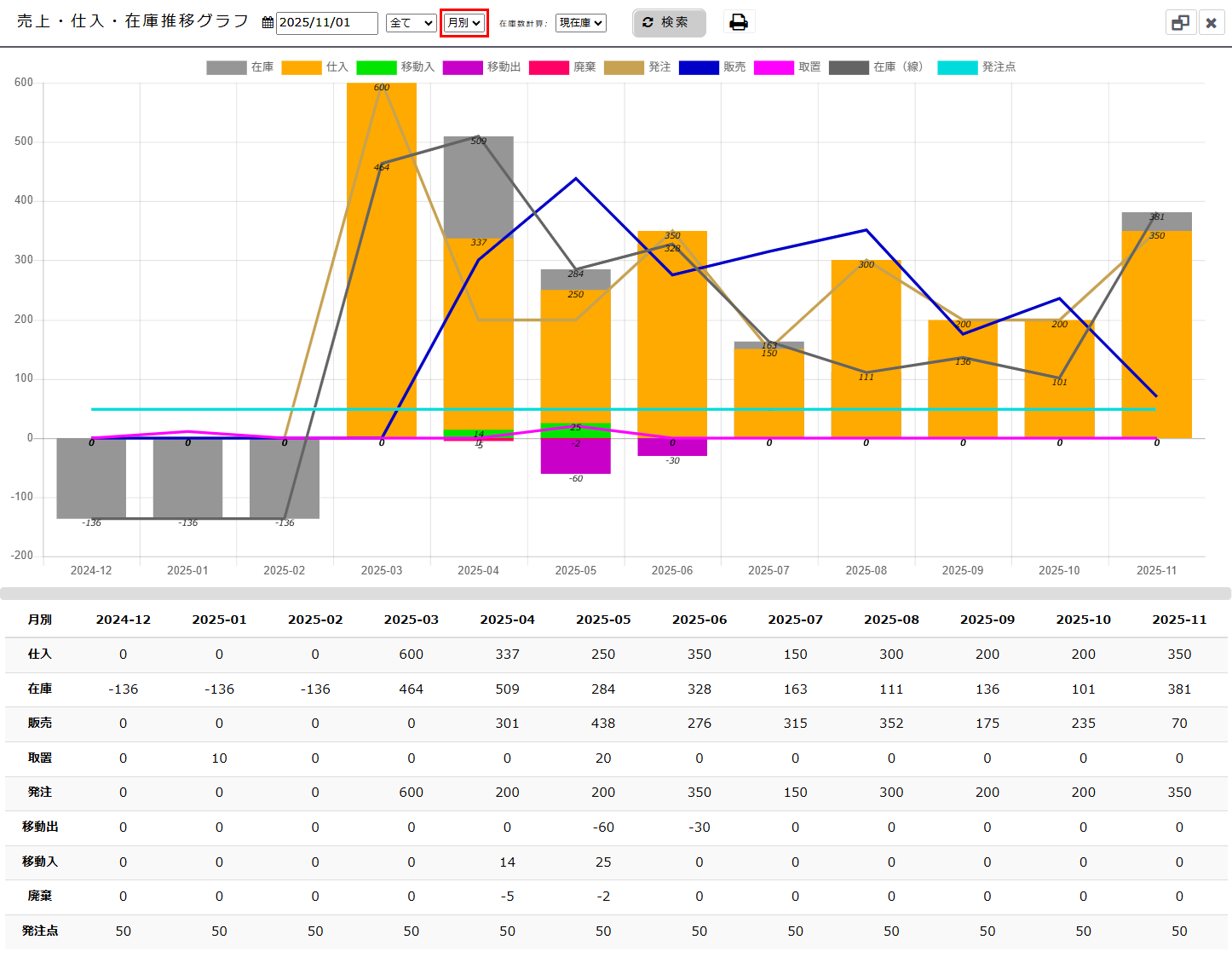Click the 600 orange bar for 2025-03

point(382,260)
